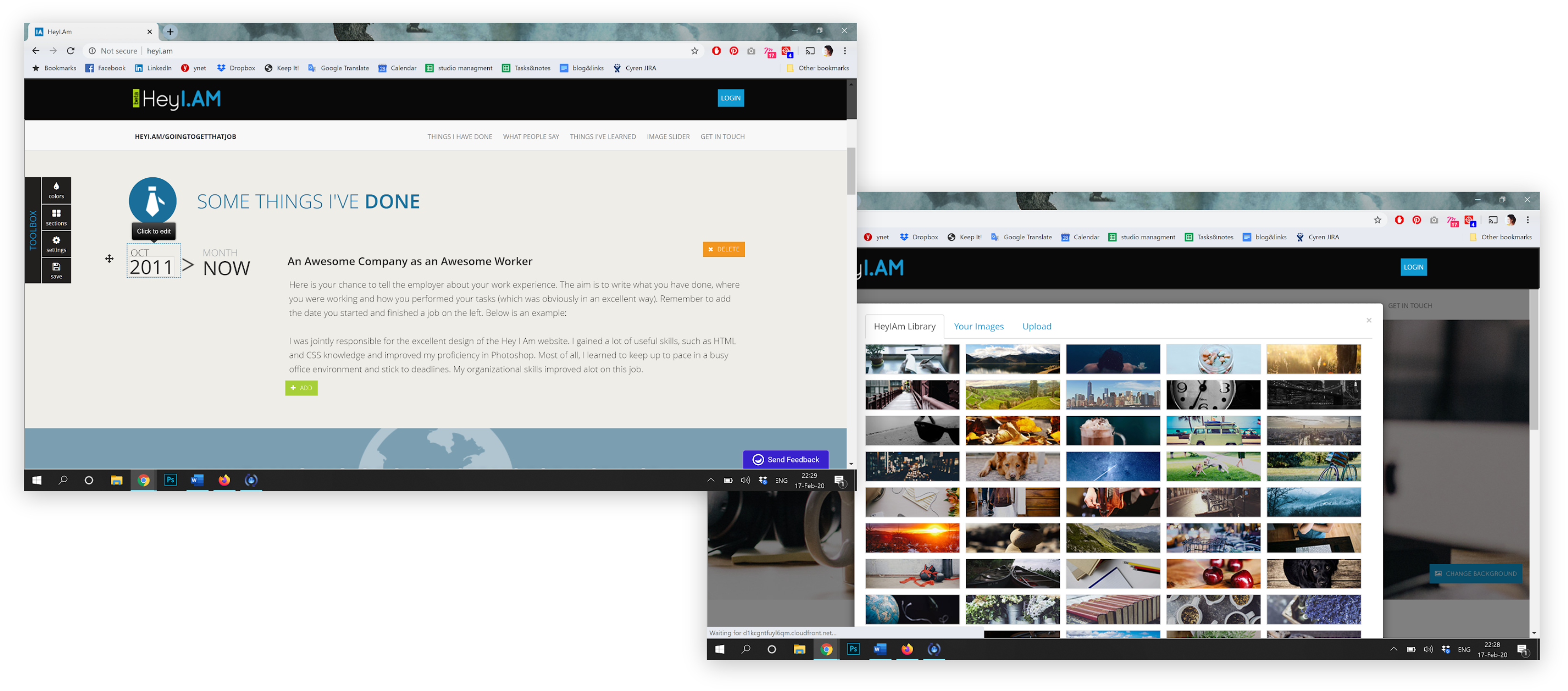Open LinkedIn bookmark in left window
Viewport: 1568px width, 691px height.
153,68
